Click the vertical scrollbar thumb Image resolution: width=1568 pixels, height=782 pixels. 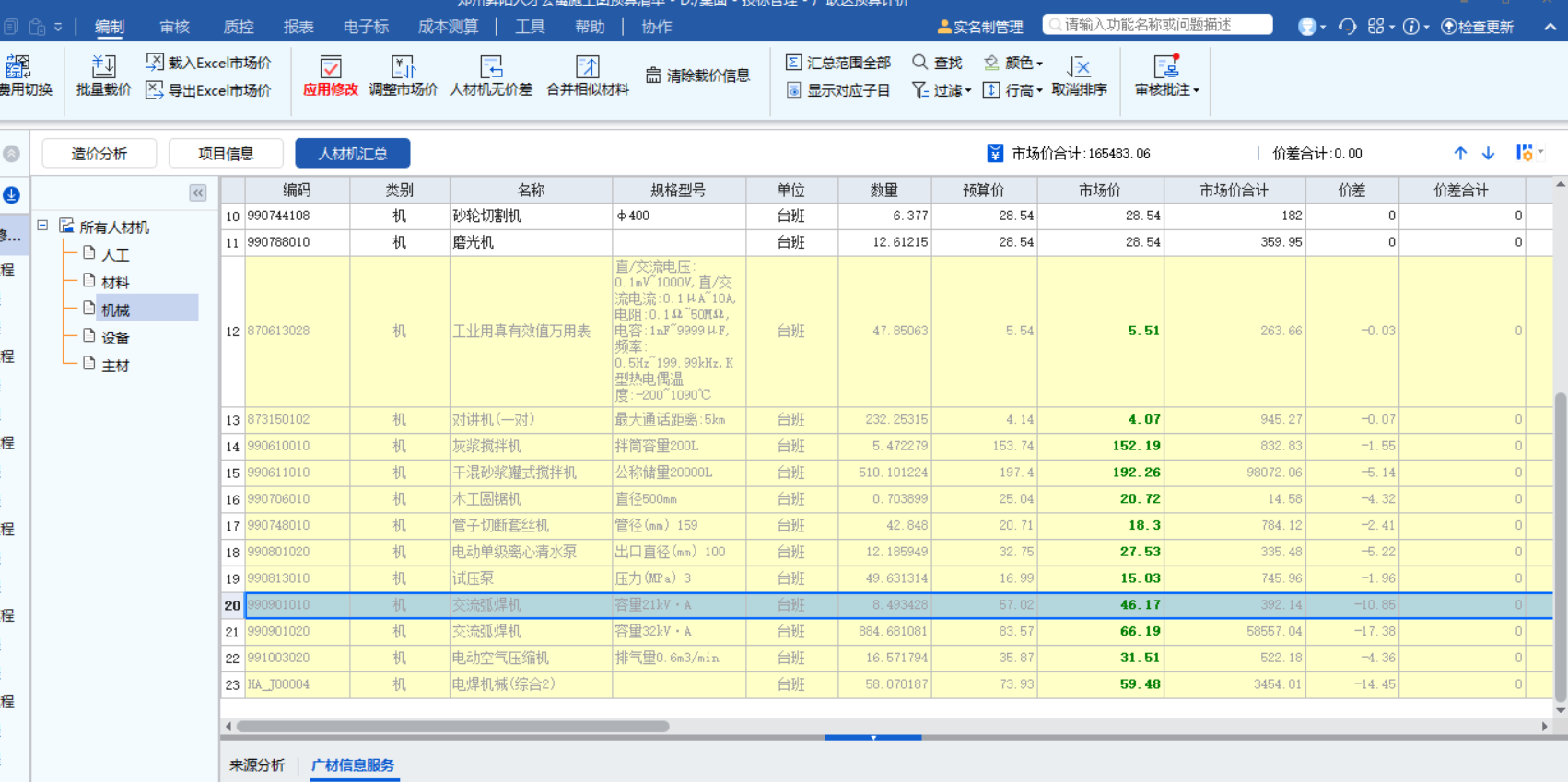tap(1560, 547)
